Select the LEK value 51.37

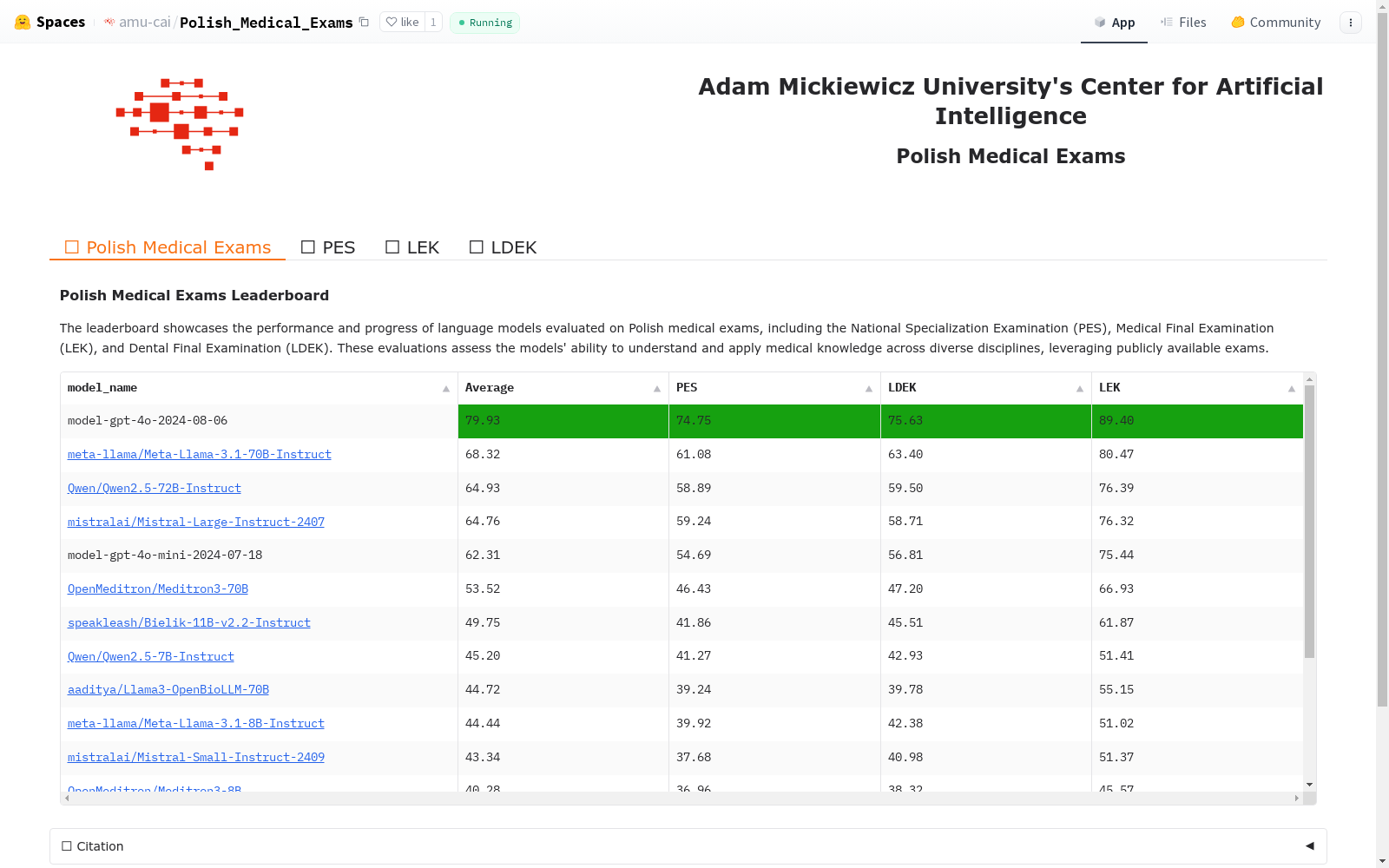click(x=1197, y=757)
